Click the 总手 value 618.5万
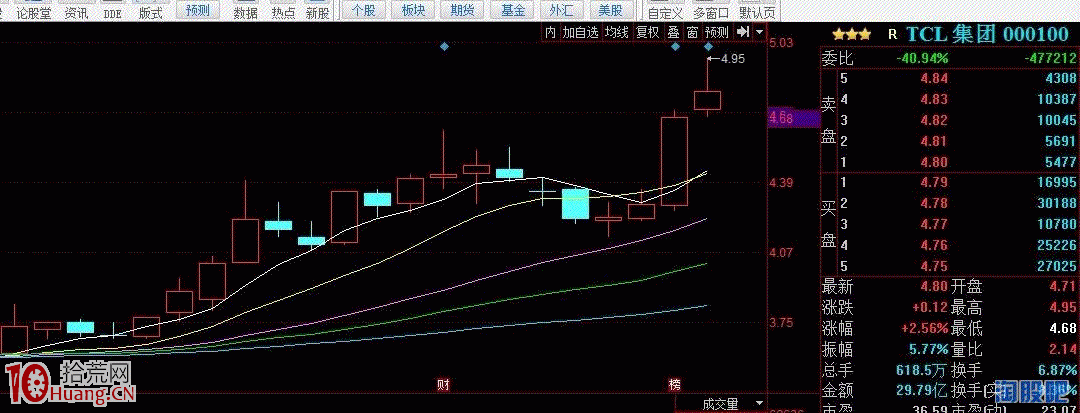The image size is (1080, 413). pos(922,370)
